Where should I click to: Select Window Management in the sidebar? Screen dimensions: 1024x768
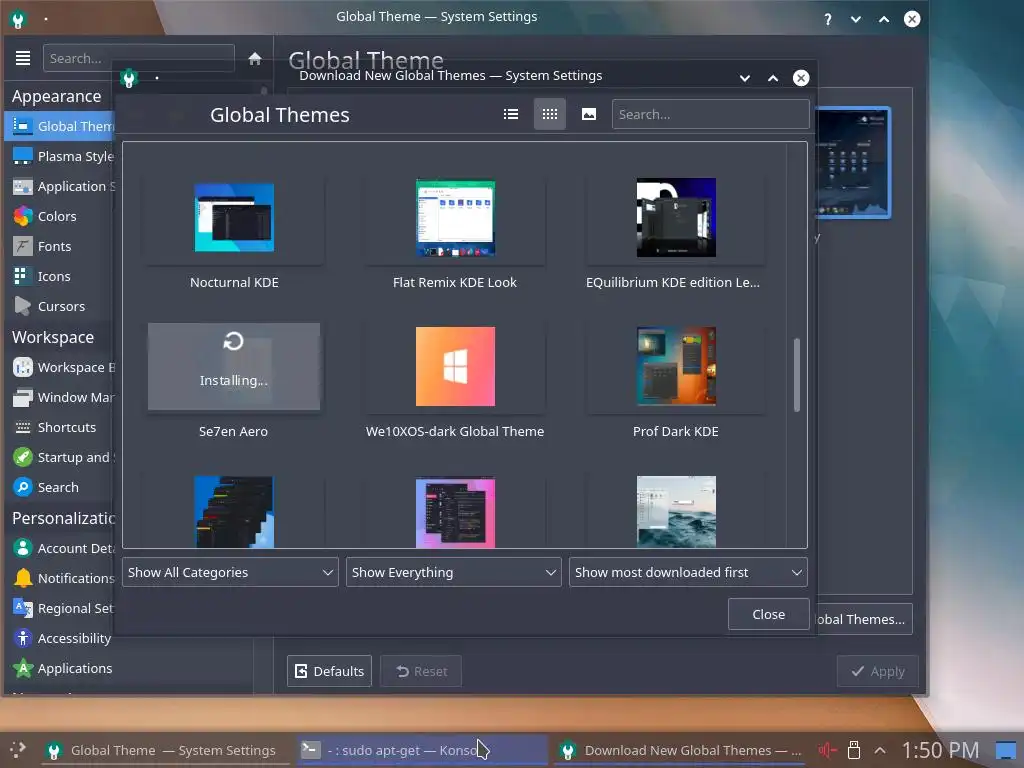60,397
